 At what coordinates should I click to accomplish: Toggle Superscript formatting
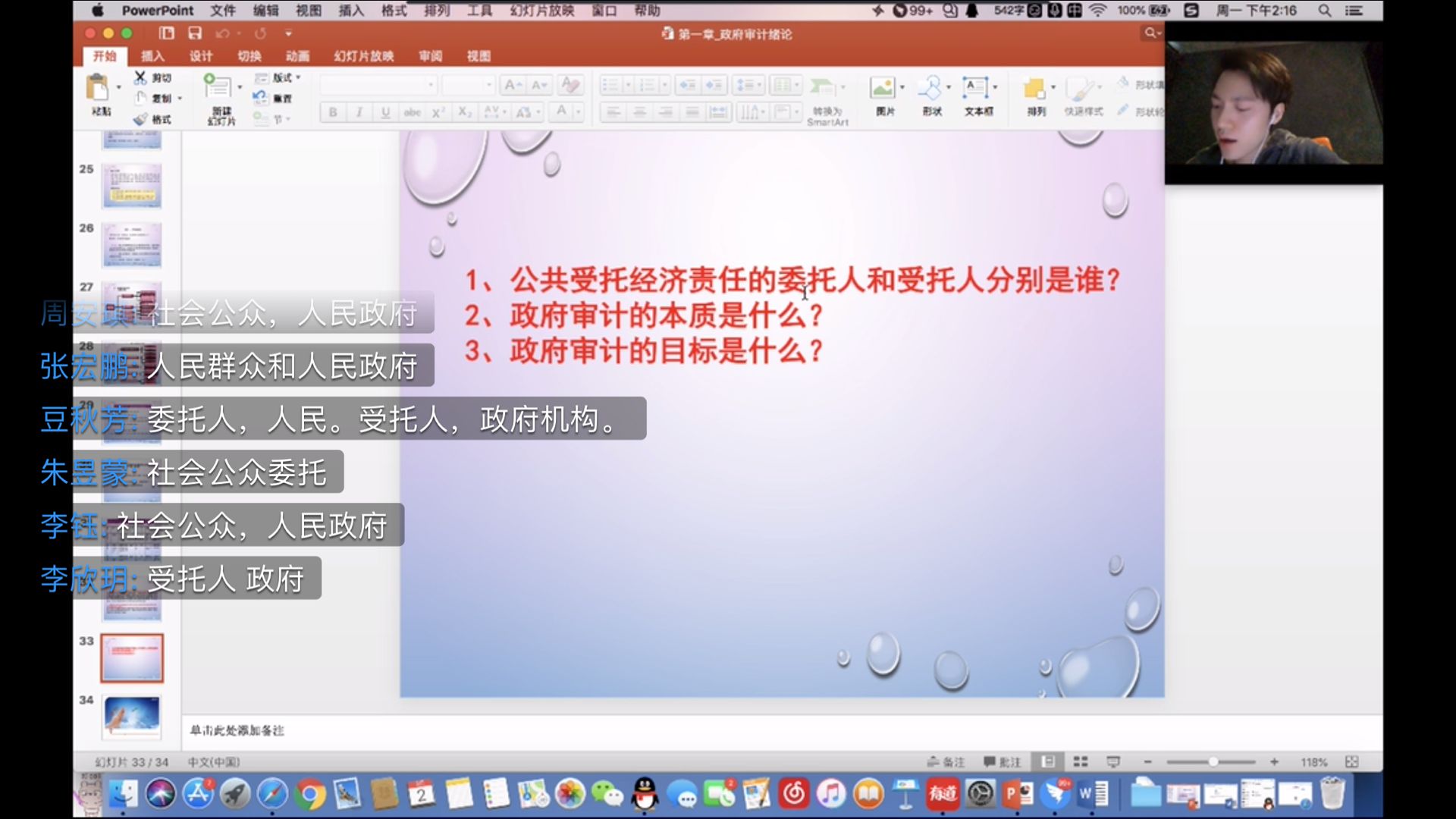coord(438,112)
